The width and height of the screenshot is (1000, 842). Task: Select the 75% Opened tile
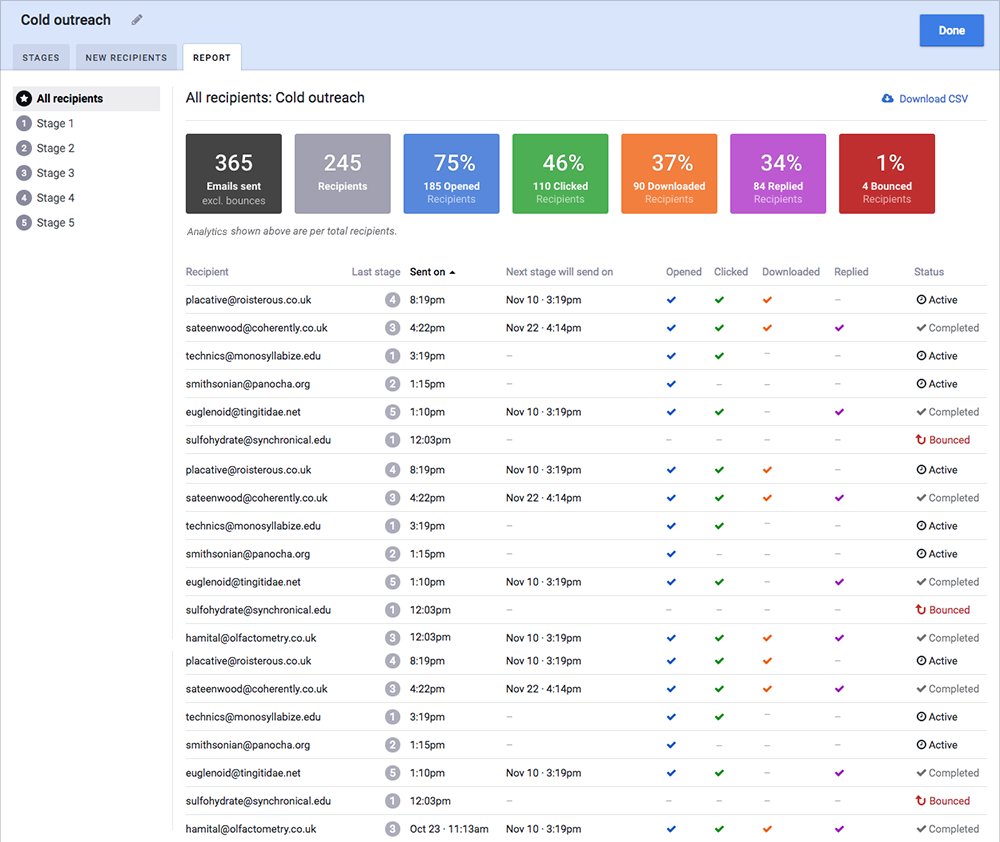point(452,174)
